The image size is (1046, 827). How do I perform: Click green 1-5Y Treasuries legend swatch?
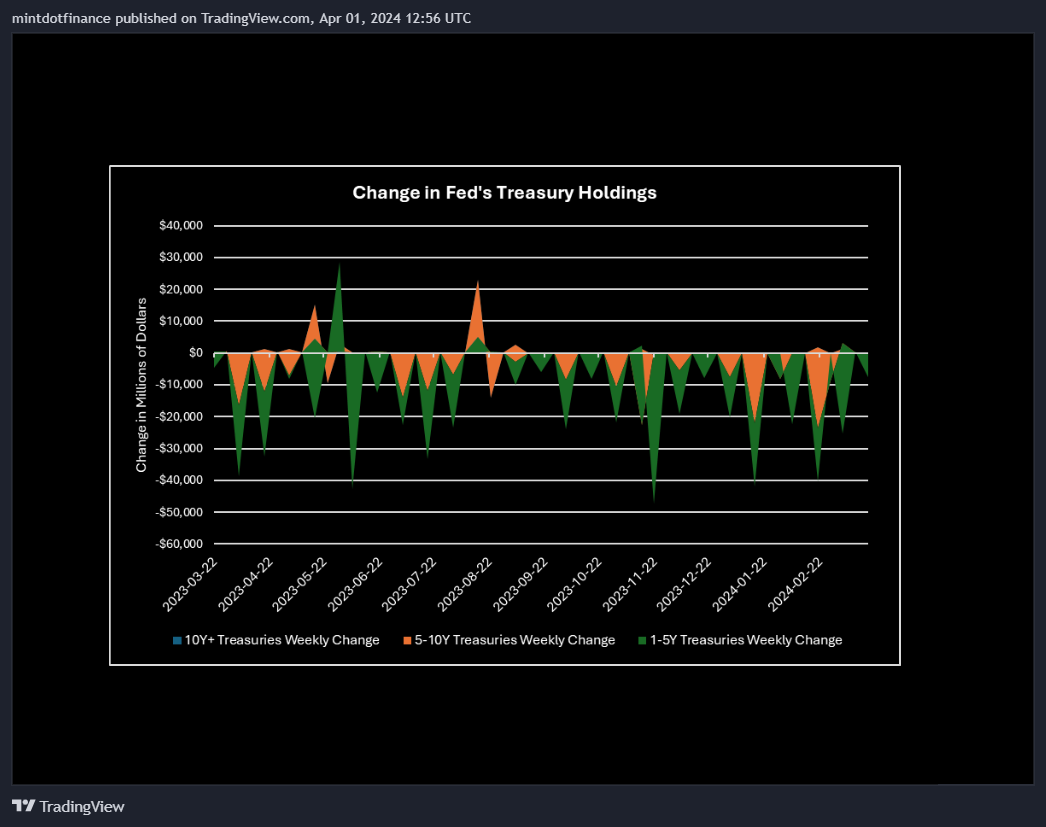[x=642, y=640]
